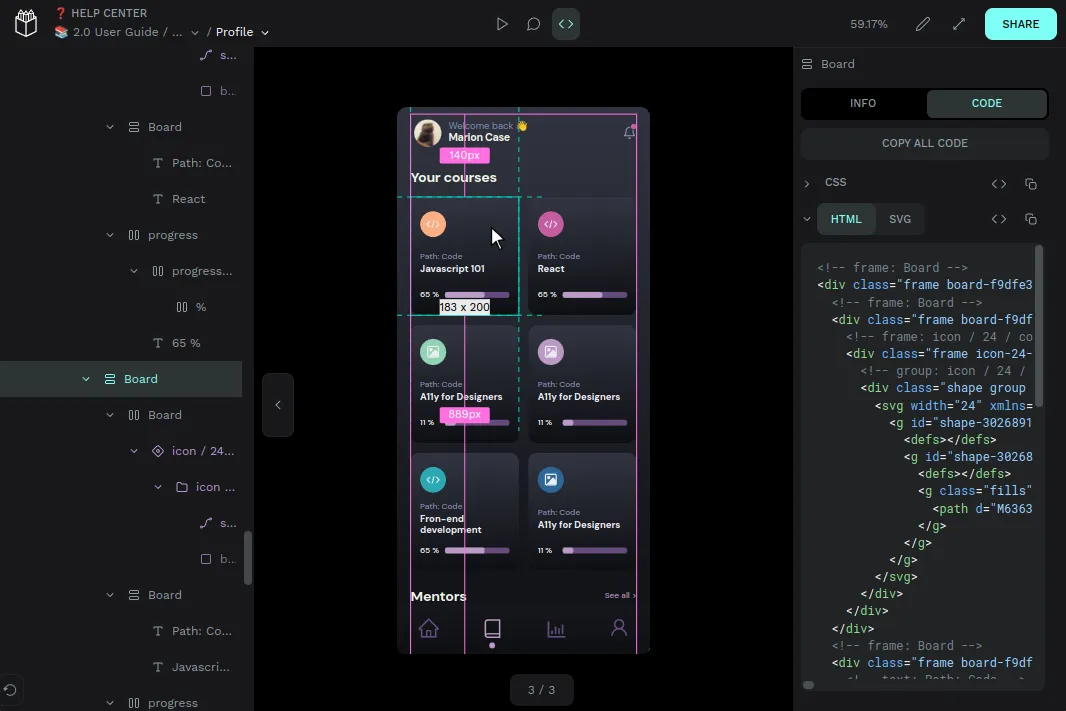The height and width of the screenshot is (711, 1066).
Task: Open the Profile page dropdown
Action: (x=243, y=32)
